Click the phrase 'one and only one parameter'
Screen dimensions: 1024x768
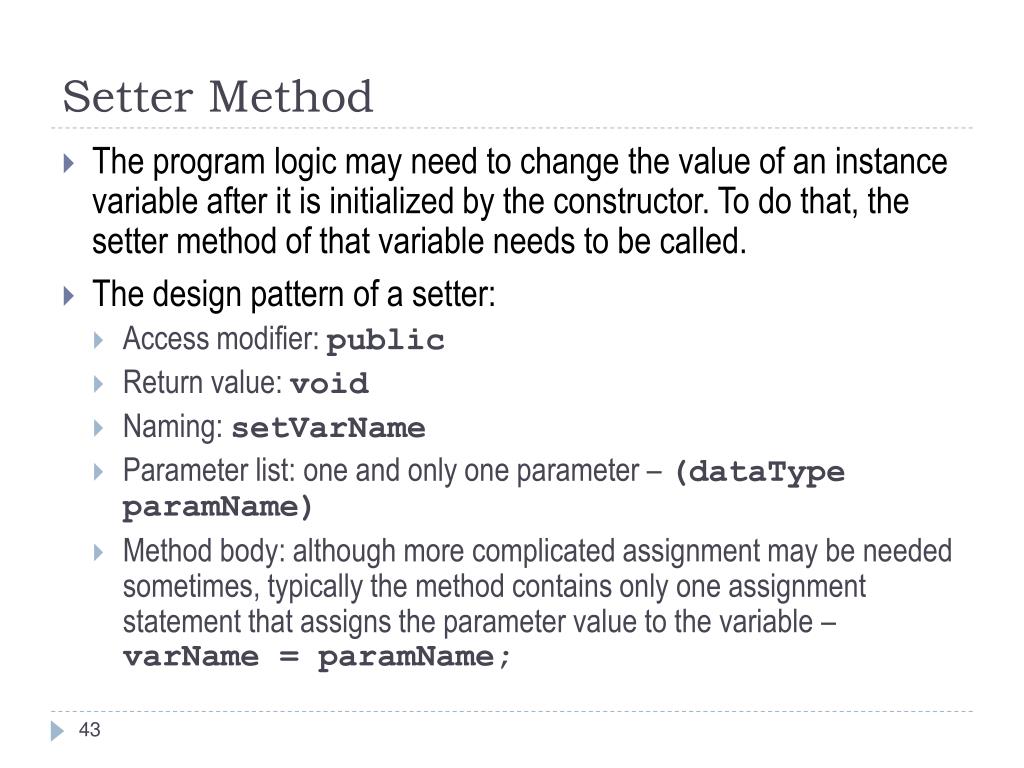click(472, 471)
